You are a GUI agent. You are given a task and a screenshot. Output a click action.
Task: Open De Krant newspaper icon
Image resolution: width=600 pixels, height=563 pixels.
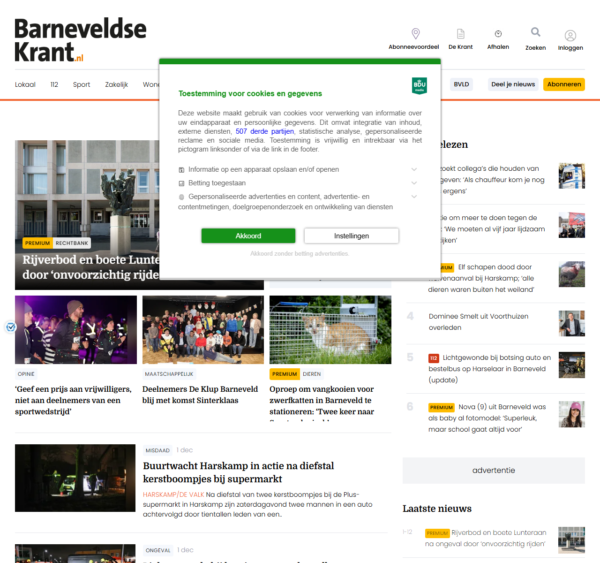coord(461,34)
